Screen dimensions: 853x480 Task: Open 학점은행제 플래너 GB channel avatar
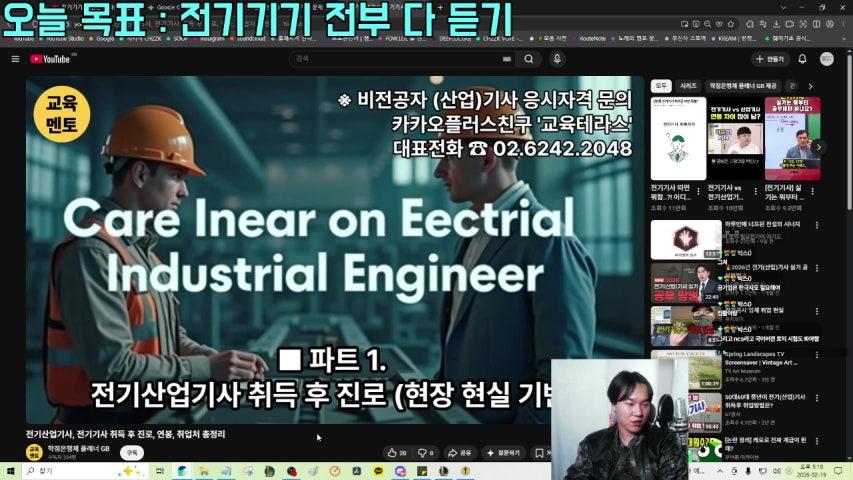[34, 452]
